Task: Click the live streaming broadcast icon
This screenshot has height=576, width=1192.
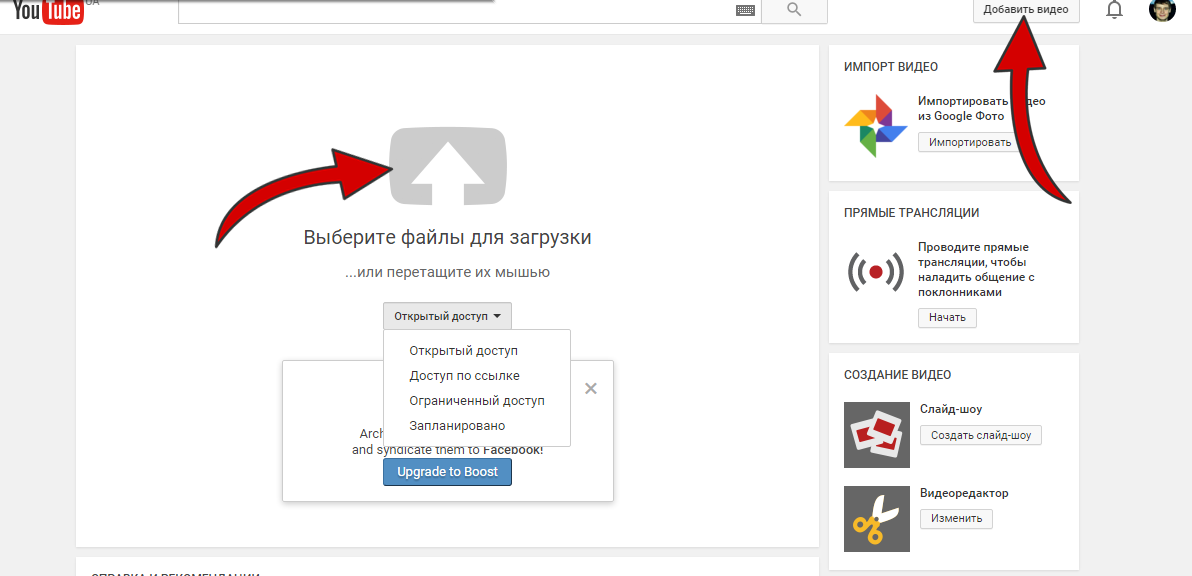Action: (x=876, y=271)
